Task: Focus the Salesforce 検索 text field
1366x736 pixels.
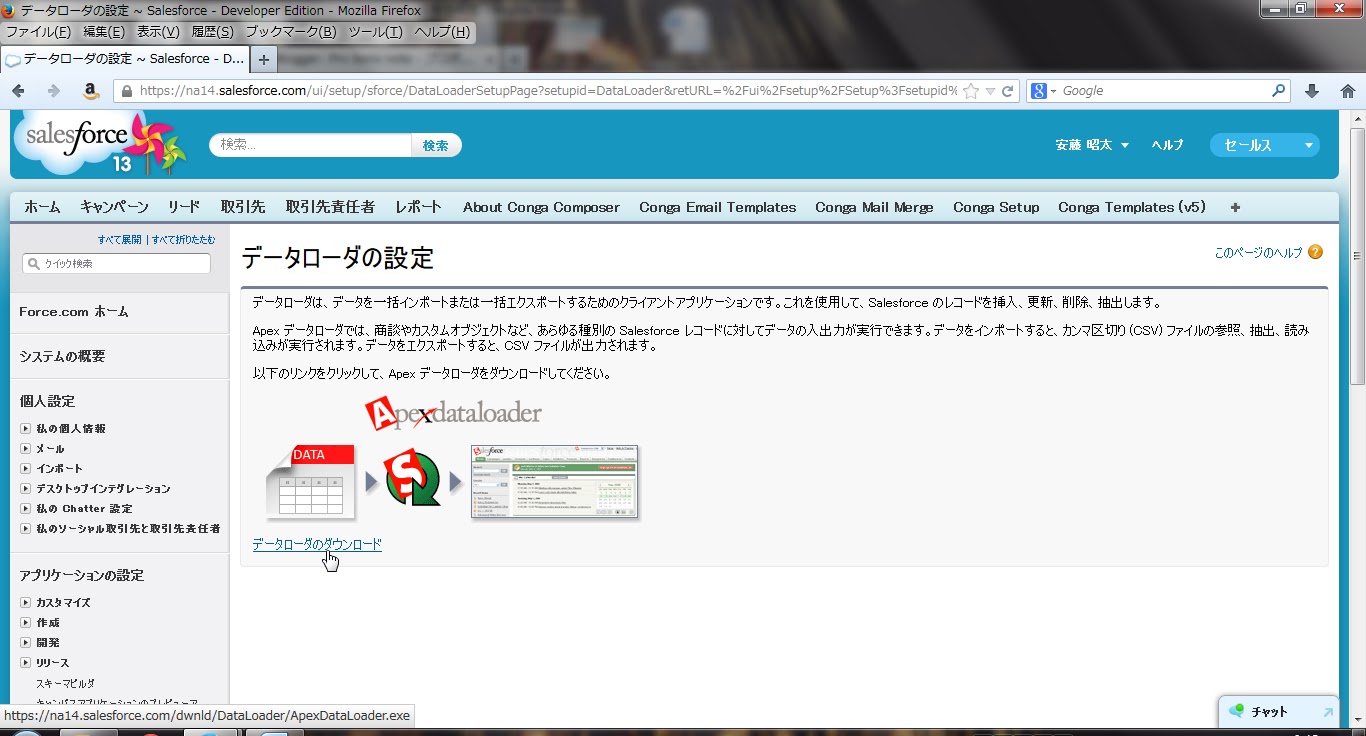Action: tap(311, 145)
